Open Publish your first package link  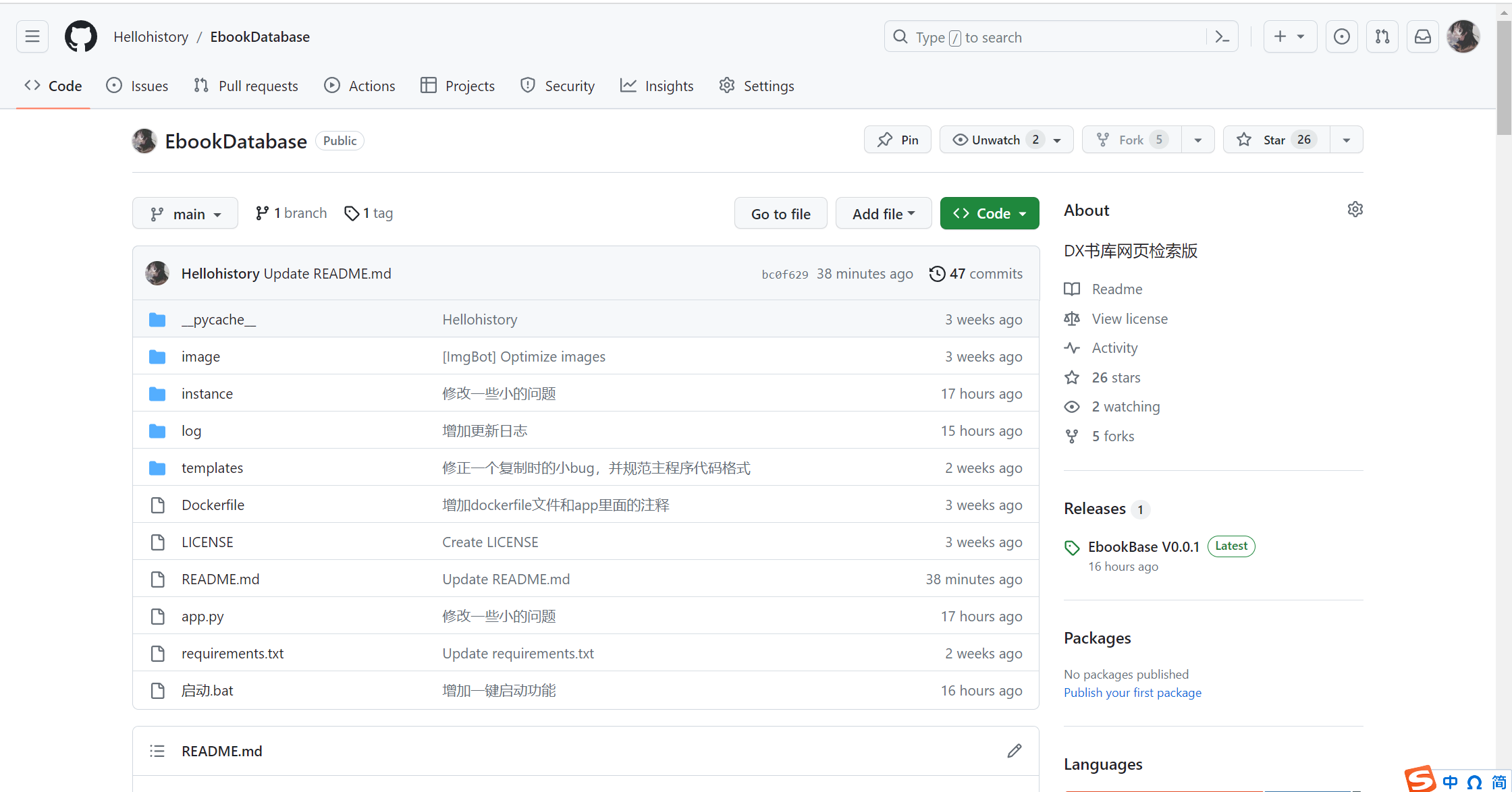[x=1133, y=692]
